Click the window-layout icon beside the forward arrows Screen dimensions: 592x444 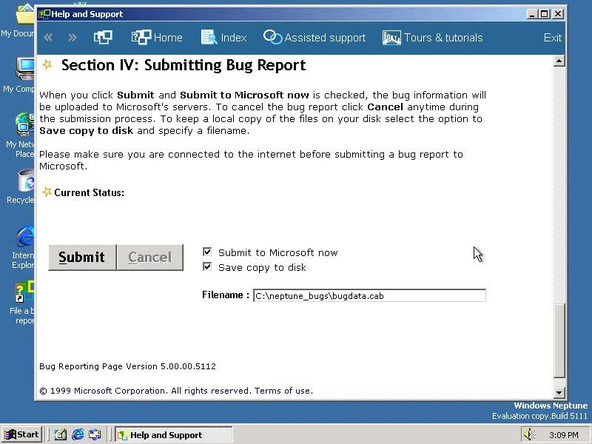point(103,37)
